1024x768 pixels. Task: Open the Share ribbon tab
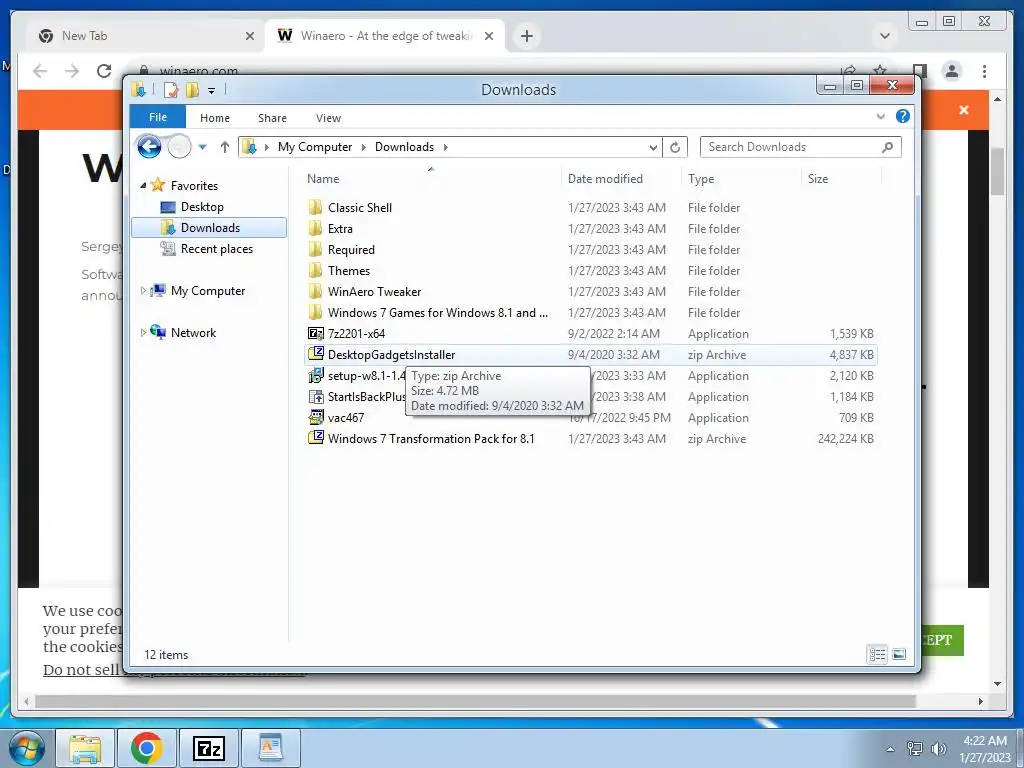pyautogui.click(x=272, y=118)
